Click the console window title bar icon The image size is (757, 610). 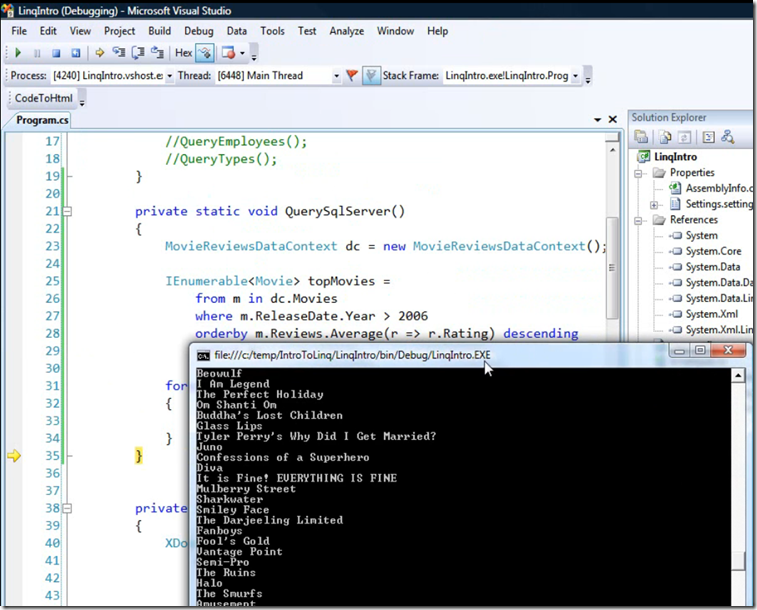pos(203,356)
